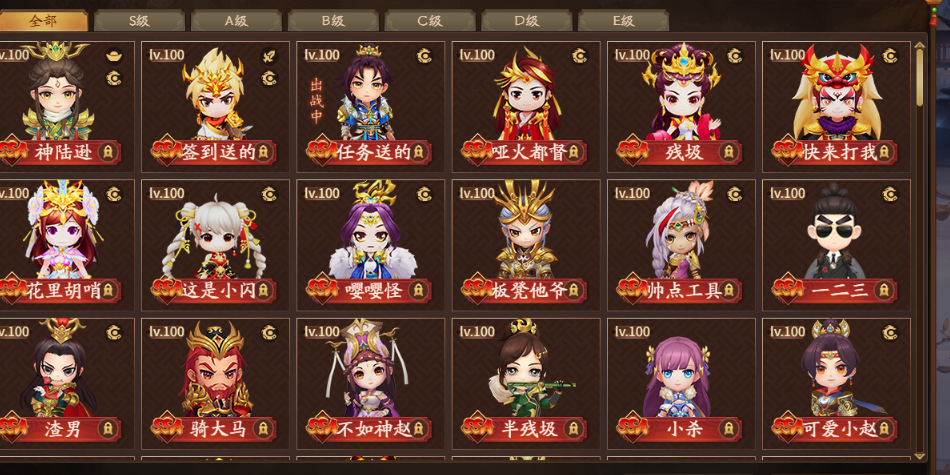
Task: Switch to the C级 tab
Action: [x=430, y=21]
